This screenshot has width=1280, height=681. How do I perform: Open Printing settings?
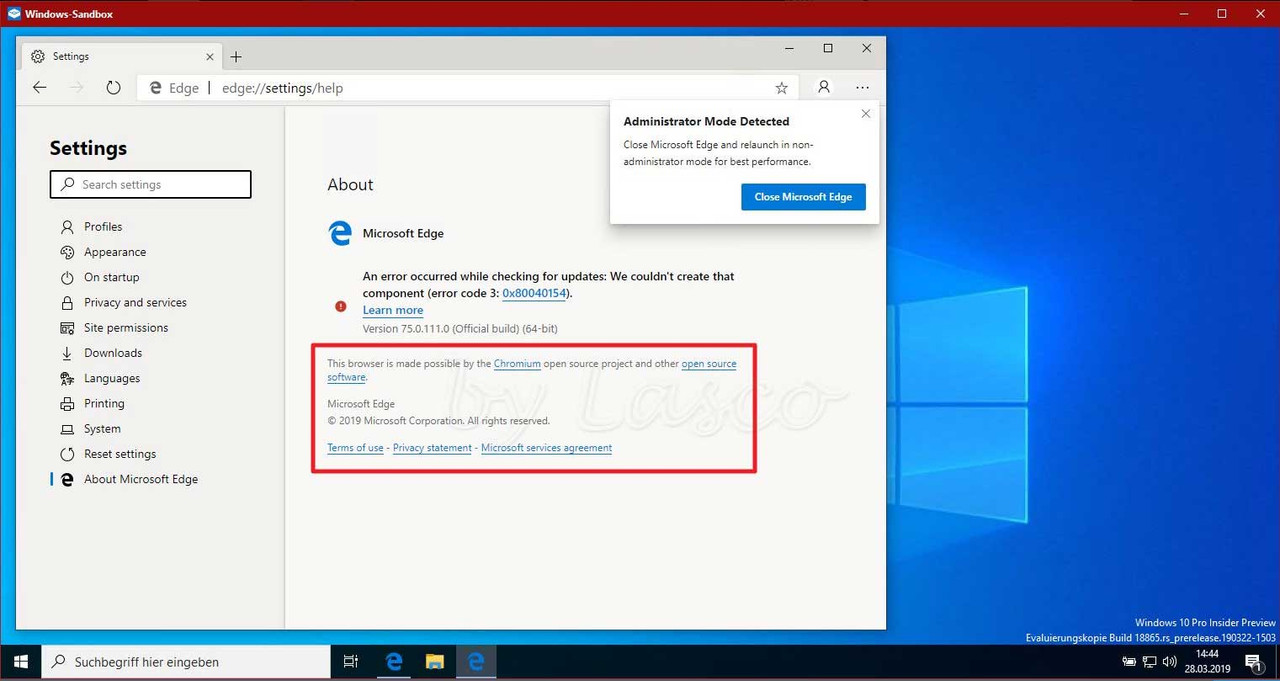104,404
